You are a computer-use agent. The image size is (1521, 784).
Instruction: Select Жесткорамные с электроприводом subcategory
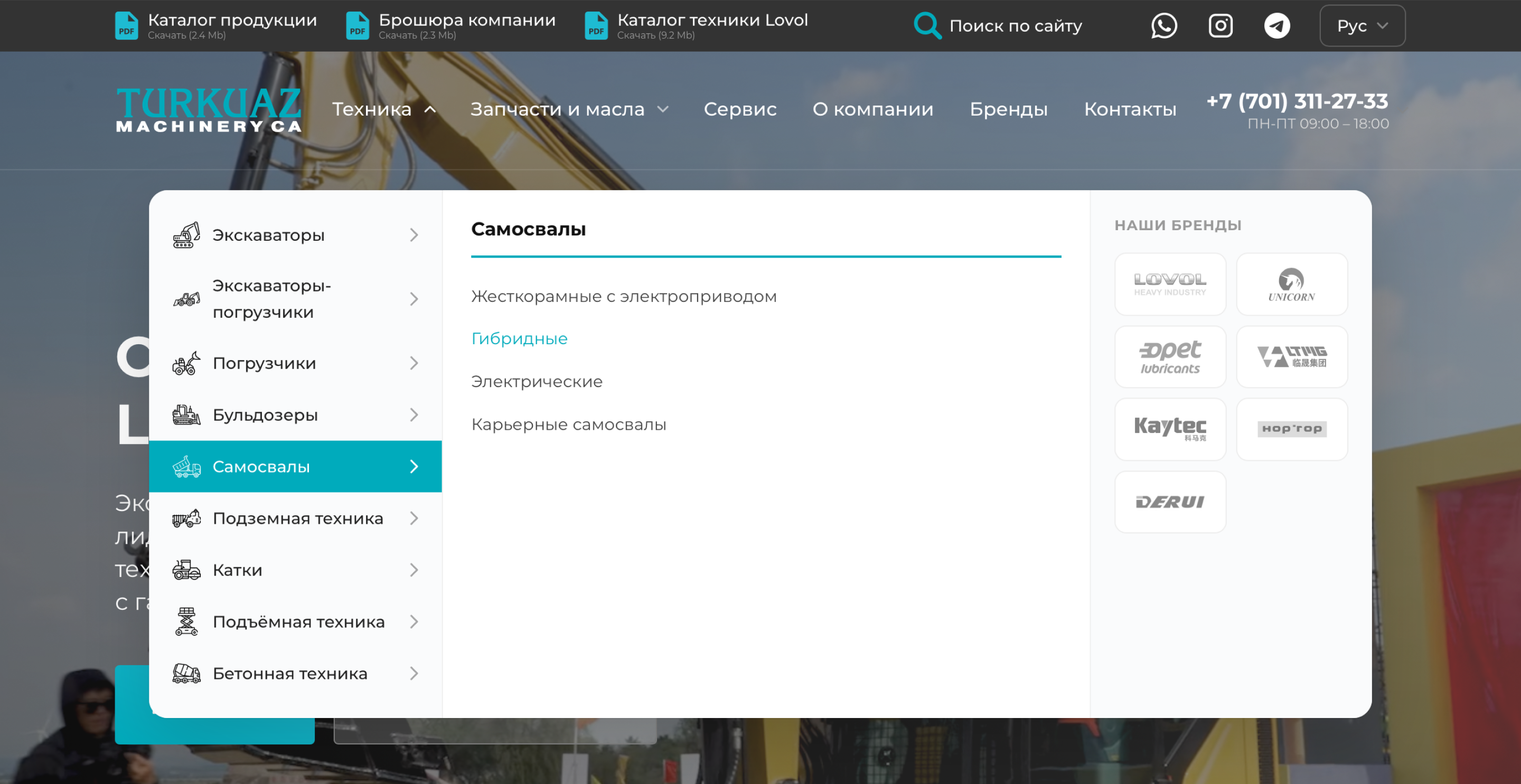pyautogui.click(x=624, y=296)
